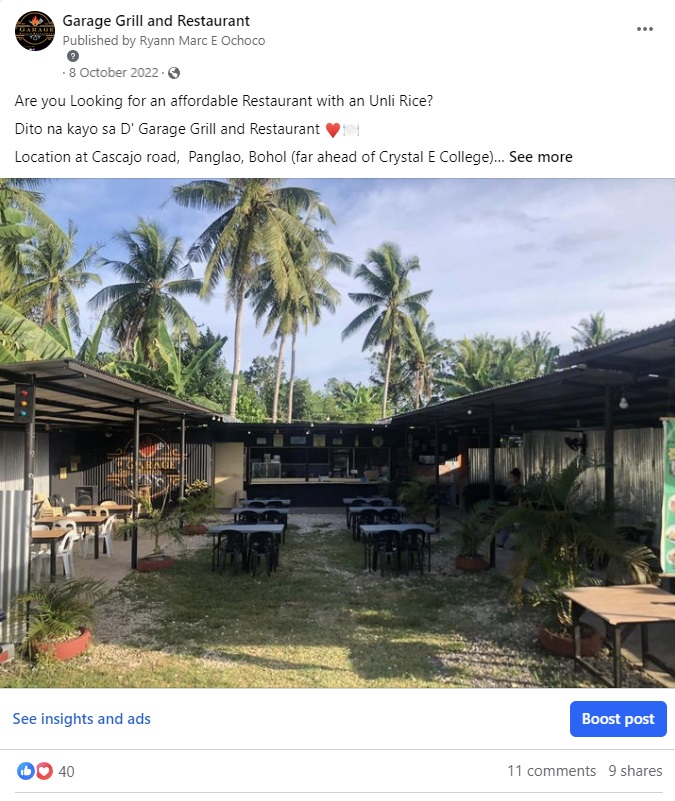View the 11 comments
The height and width of the screenshot is (801, 675).
click(x=551, y=771)
